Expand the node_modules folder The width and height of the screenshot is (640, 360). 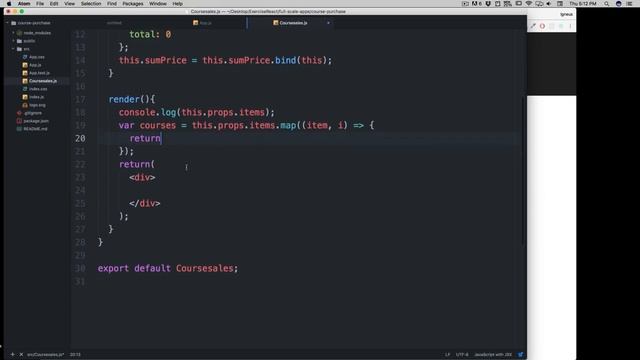point(13,33)
